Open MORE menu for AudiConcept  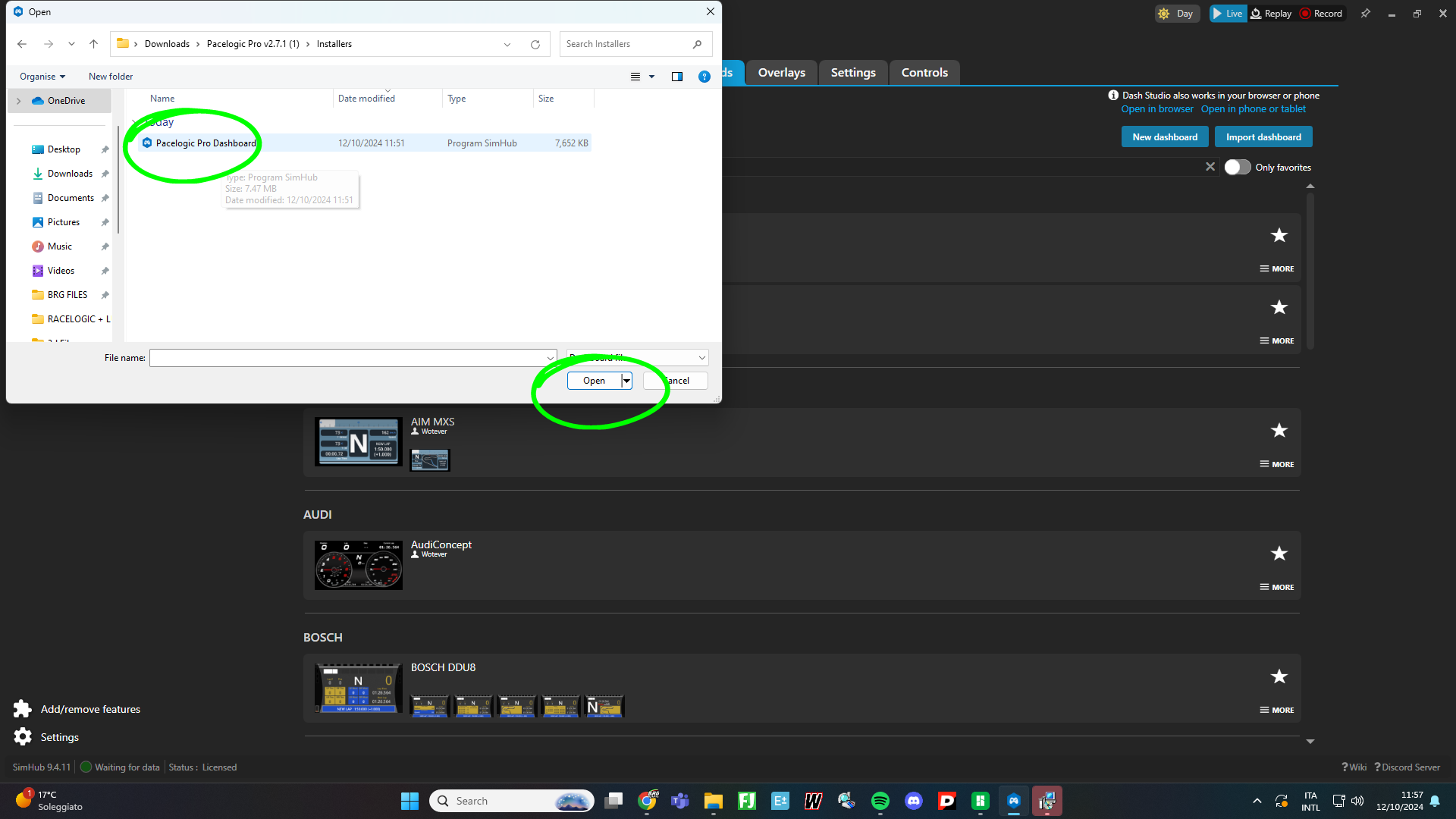point(1277,587)
